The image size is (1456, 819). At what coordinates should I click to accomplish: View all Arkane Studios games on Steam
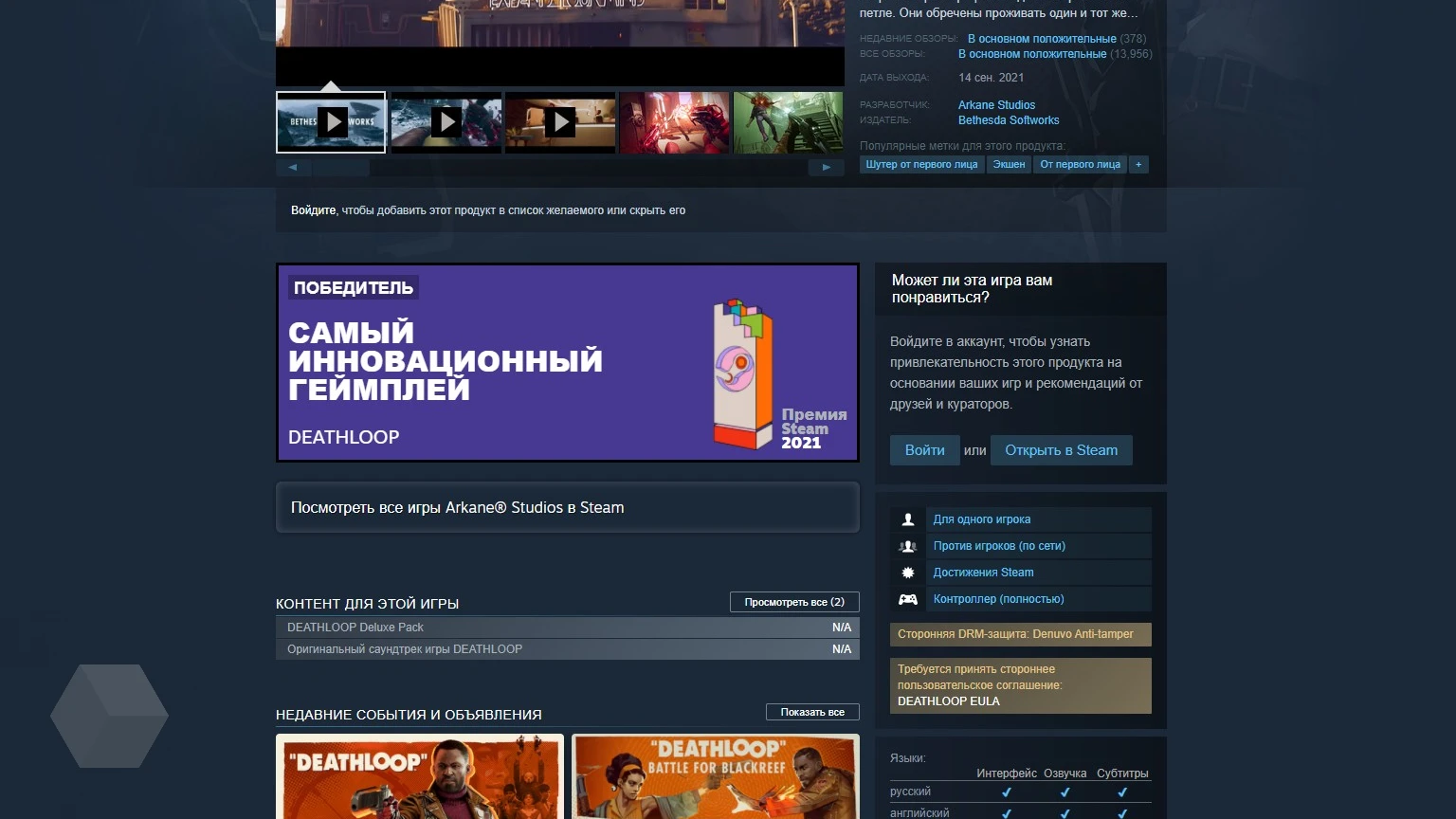tap(568, 507)
